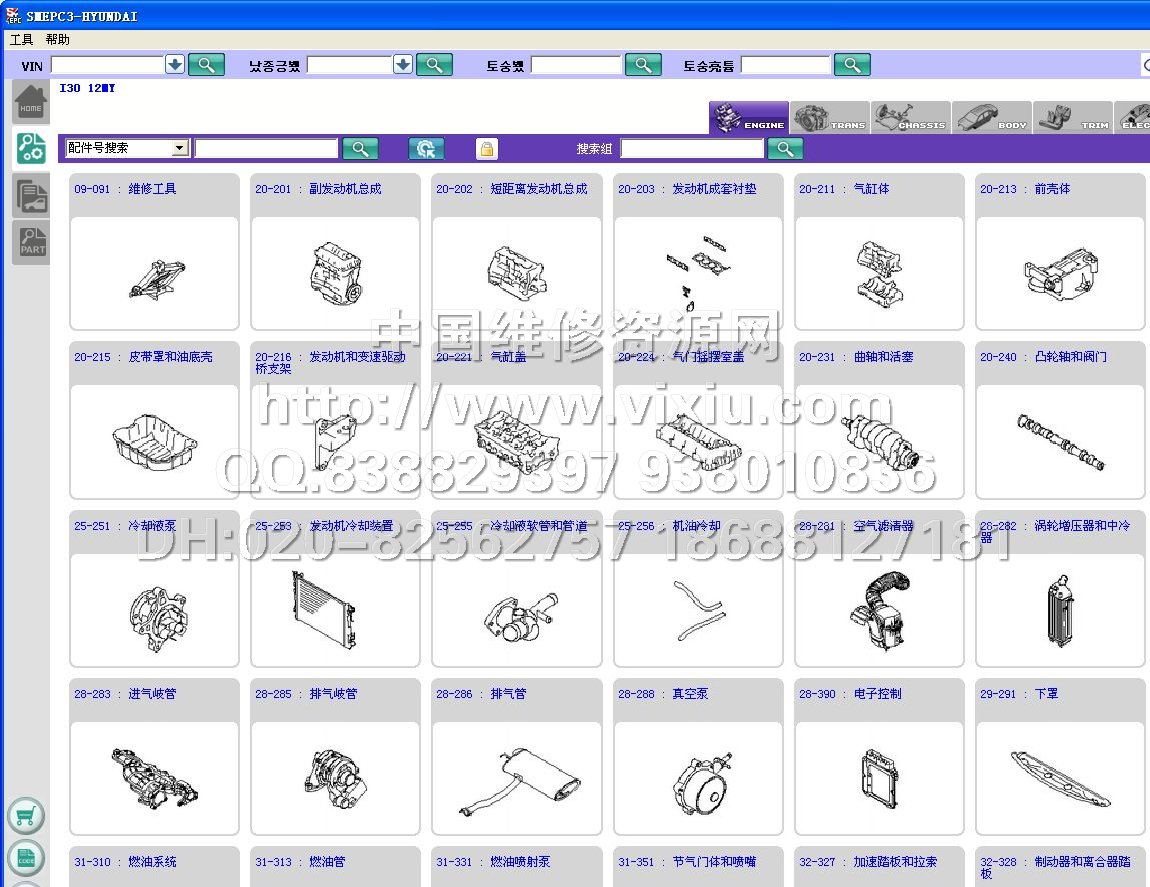
Task: Click the HOME icon in the sidebar
Action: tap(31, 104)
